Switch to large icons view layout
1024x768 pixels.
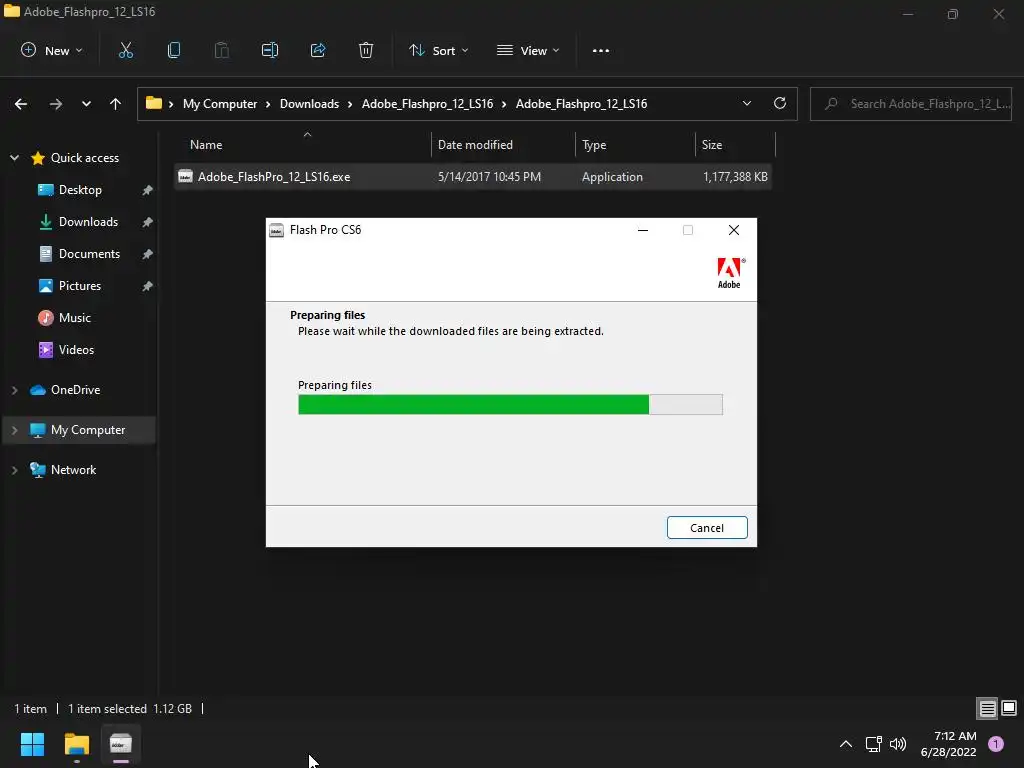1009,708
